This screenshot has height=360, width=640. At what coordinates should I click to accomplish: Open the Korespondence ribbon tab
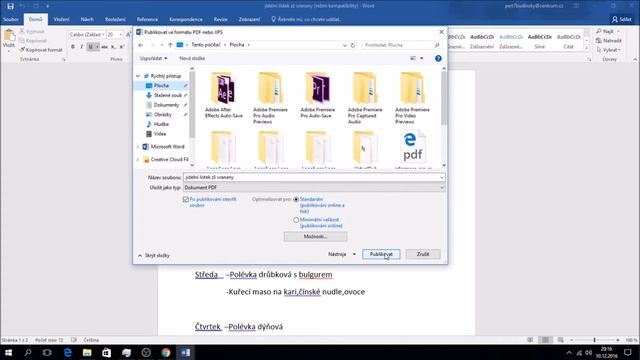(x=186, y=19)
